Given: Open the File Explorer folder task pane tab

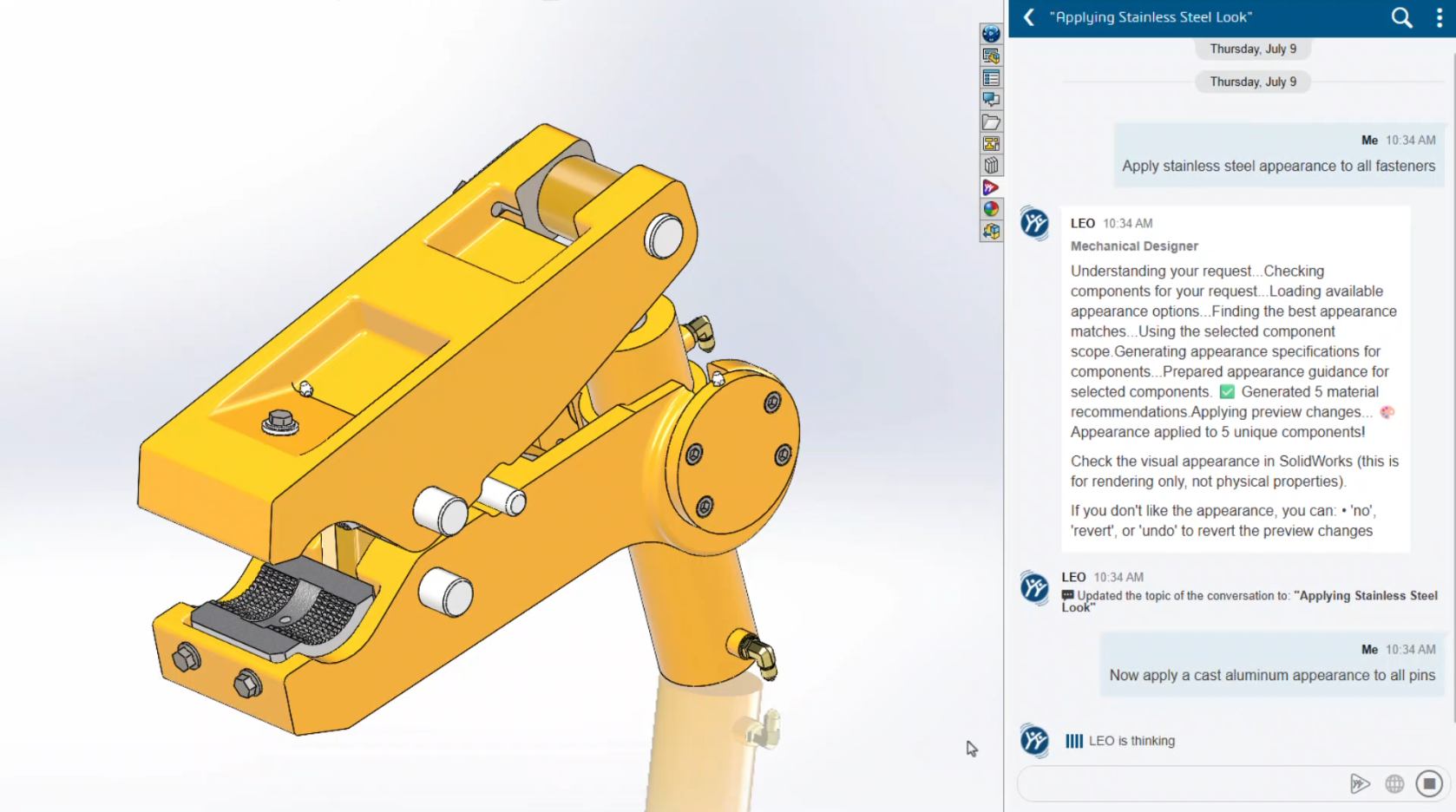Looking at the screenshot, I should [991, 122].
